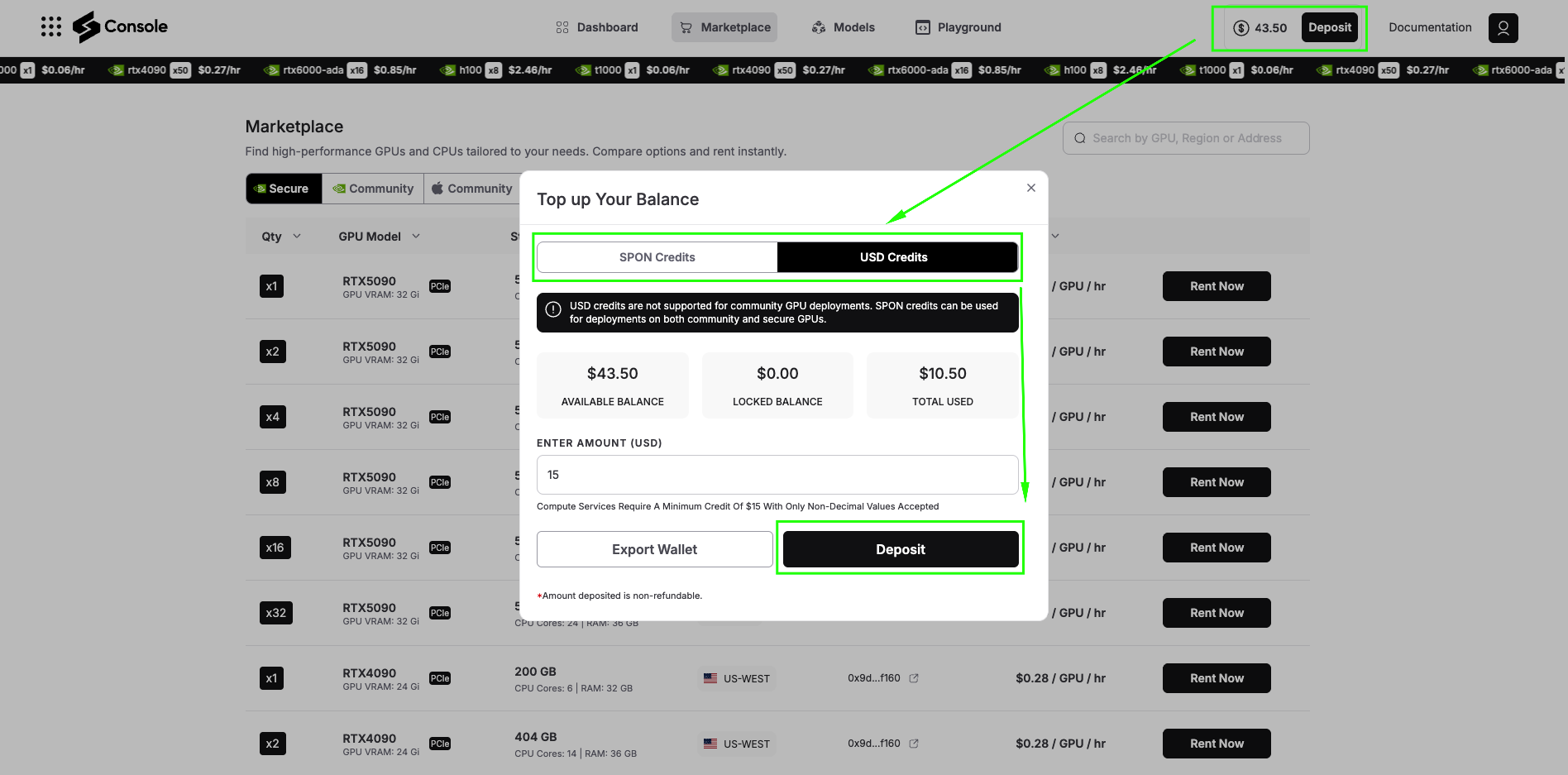The width and height of the screenshot is (1568, 775).
Task: Open the Playground tab
Action: pos(958,27)
